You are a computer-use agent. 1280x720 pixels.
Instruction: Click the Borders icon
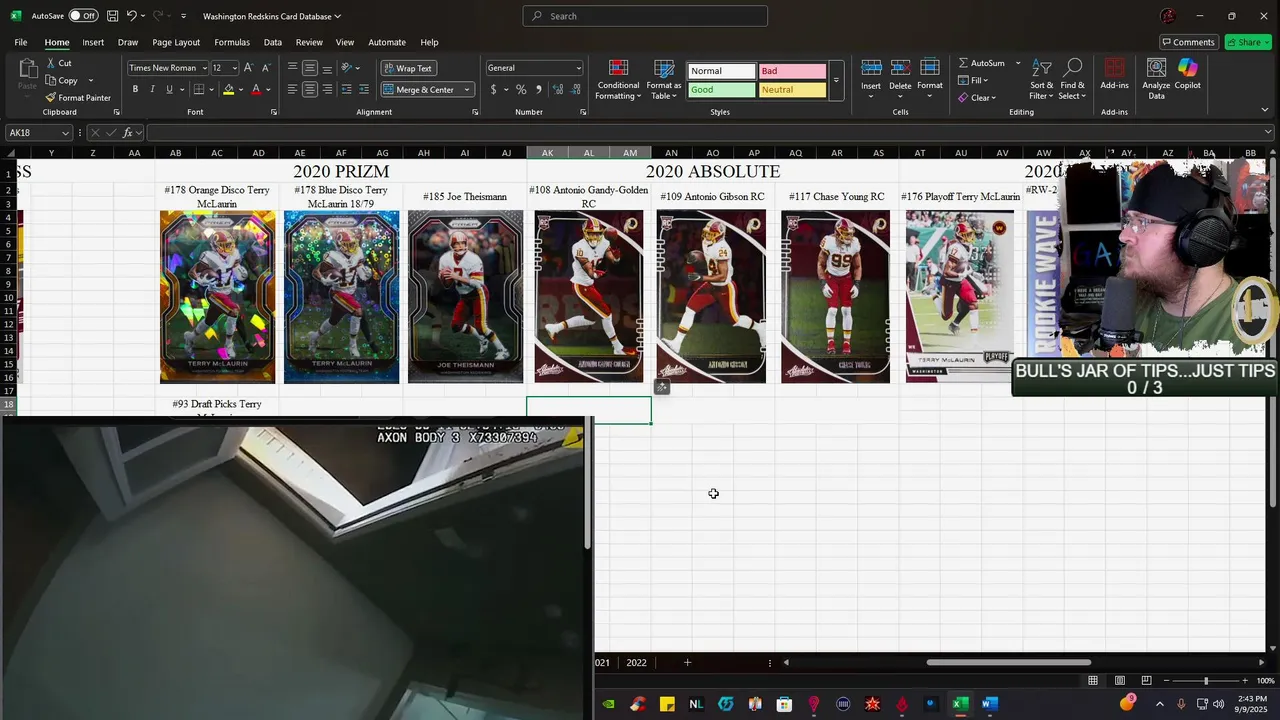(197, 89)
